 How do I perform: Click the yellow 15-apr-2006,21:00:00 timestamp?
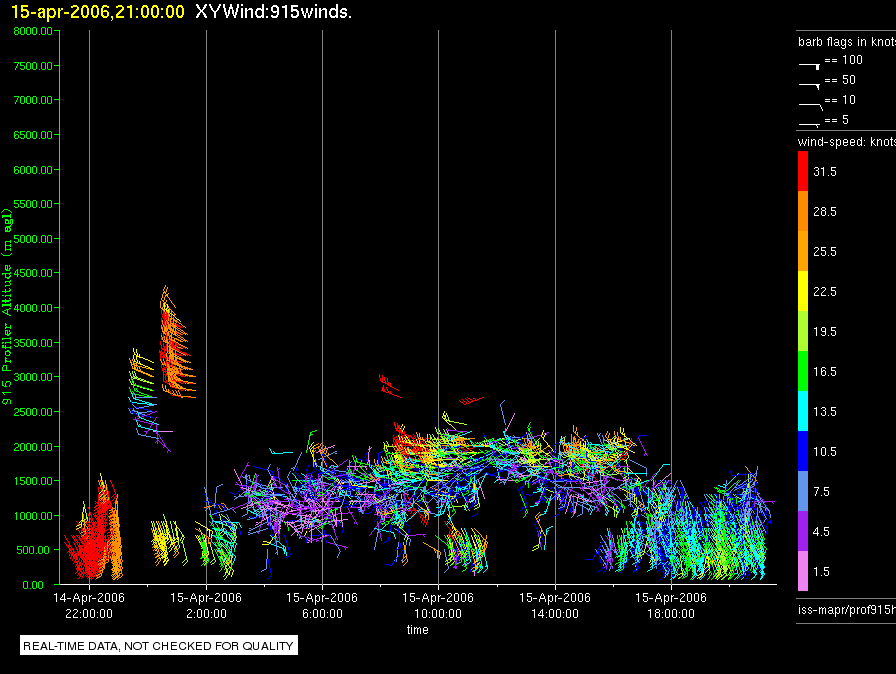click(98, 12)
